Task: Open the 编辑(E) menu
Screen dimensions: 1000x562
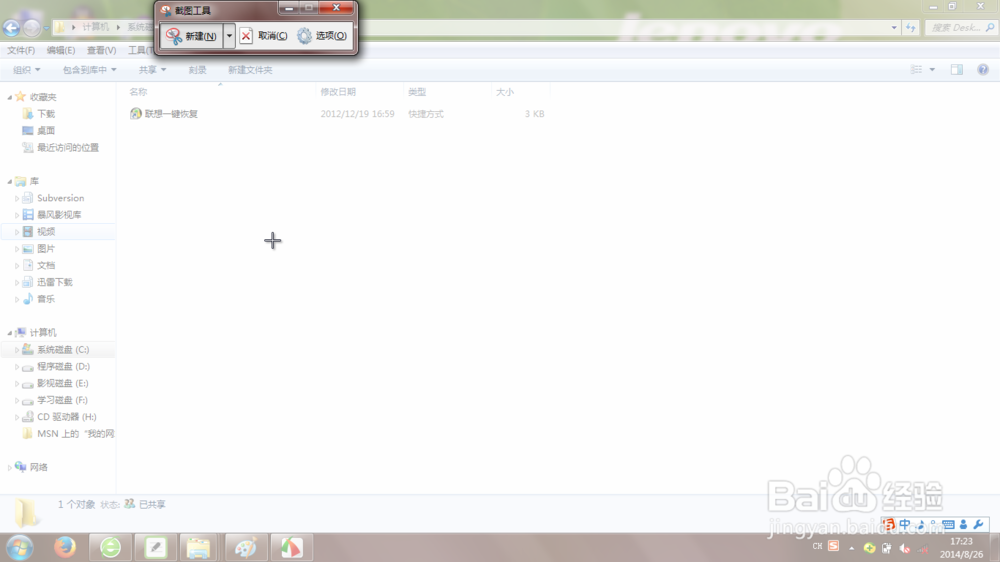Action: pos(61,50)
